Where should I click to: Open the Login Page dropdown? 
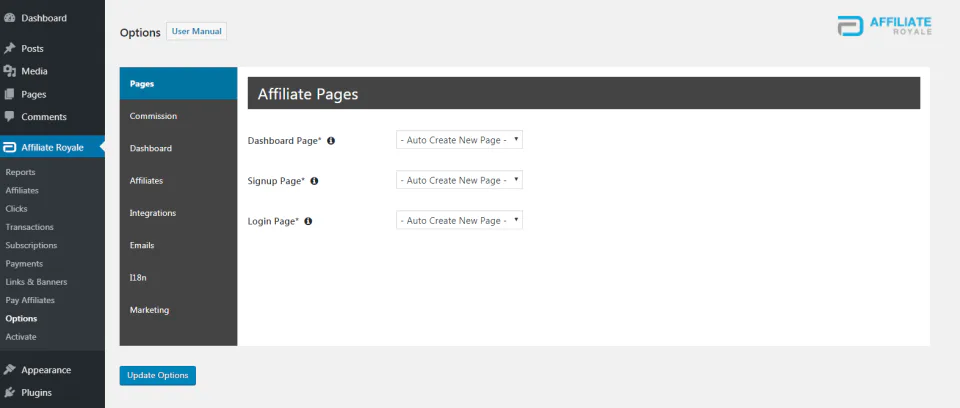[459, 221]
